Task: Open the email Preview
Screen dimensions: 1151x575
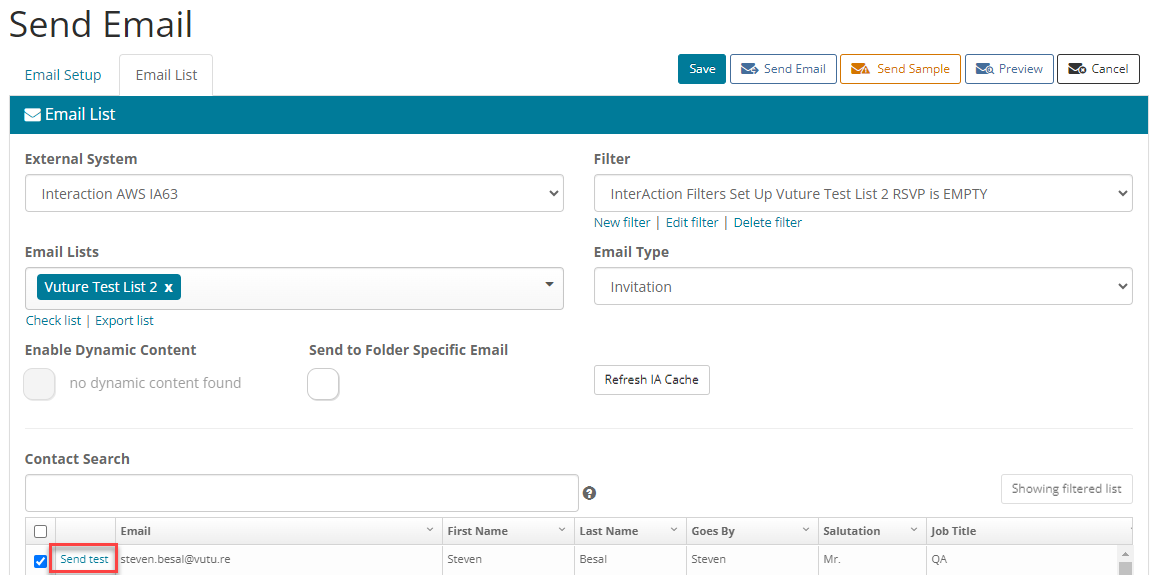Action: click(x=1009, y=69)
